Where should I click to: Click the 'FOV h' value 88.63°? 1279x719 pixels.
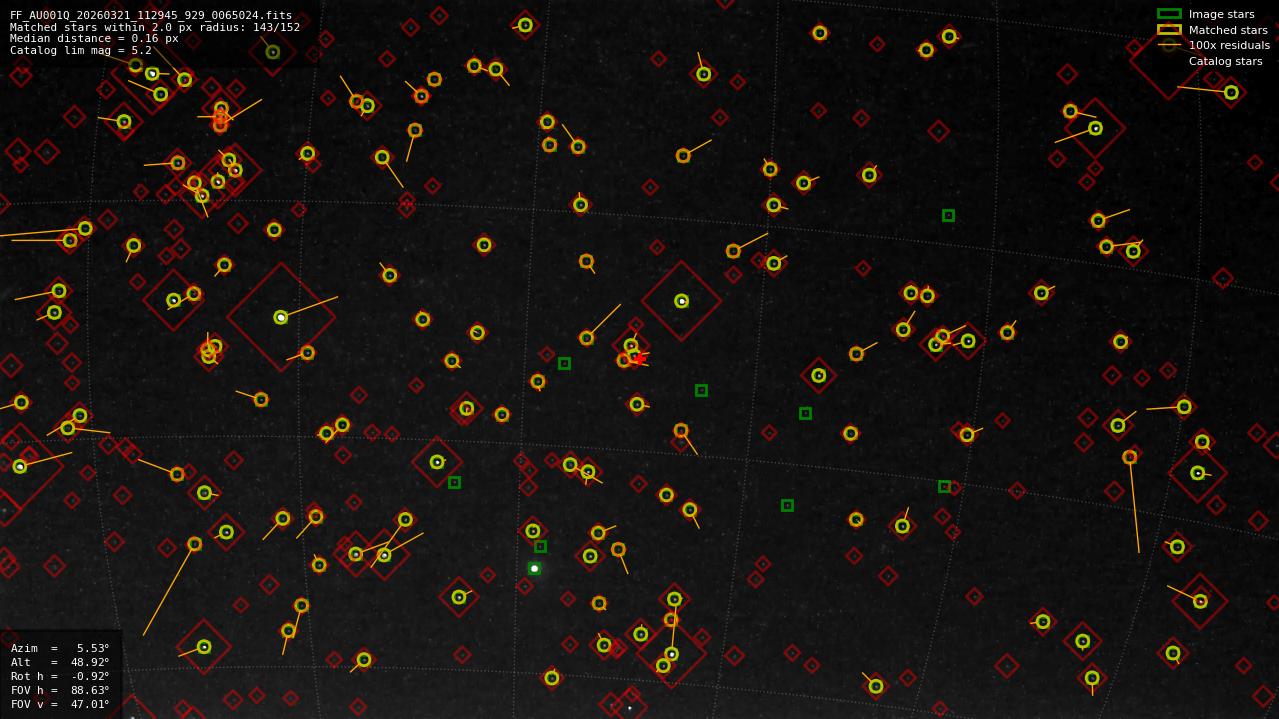[89, 690]
